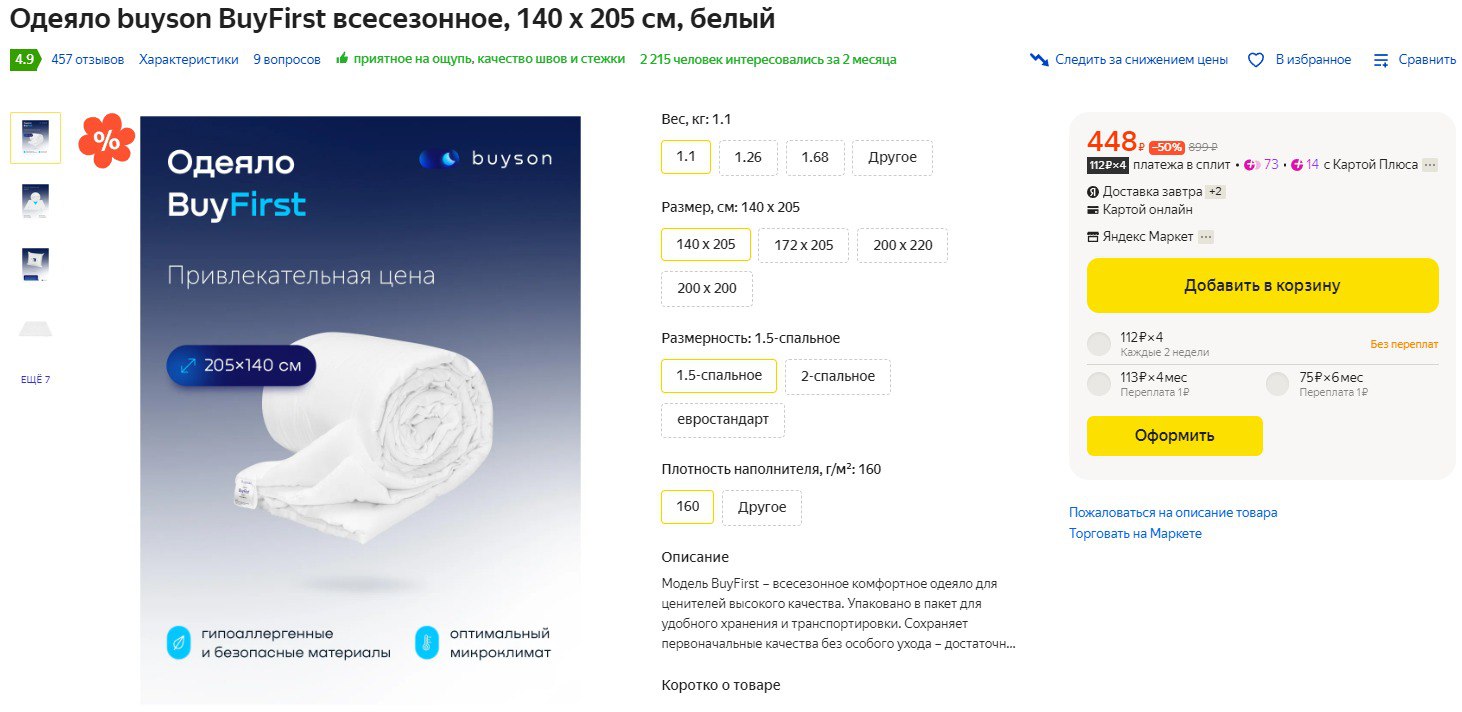Expand weight options with Другое

point(892,158)
